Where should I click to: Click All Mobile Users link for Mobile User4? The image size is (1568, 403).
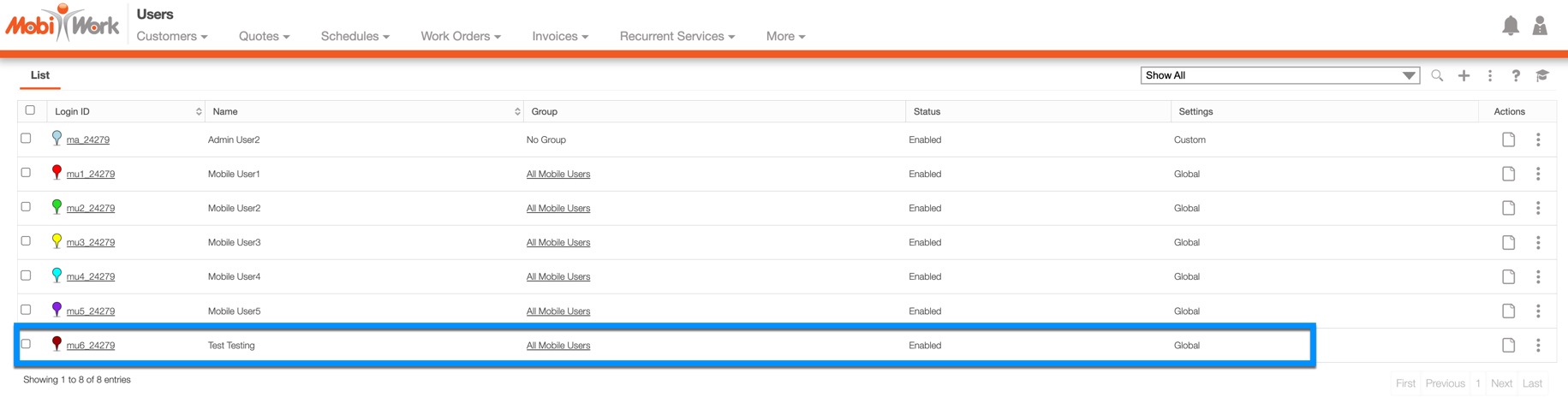click(557, 277)
